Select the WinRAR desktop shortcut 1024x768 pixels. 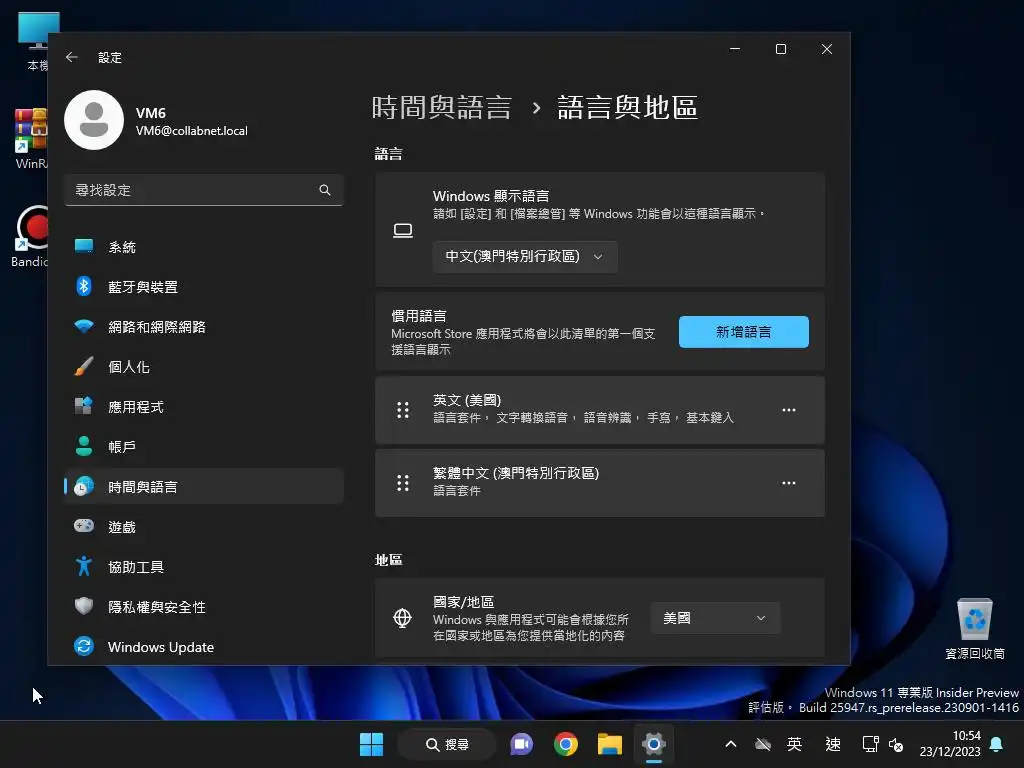pyautogui.click(x=30, y=140)
